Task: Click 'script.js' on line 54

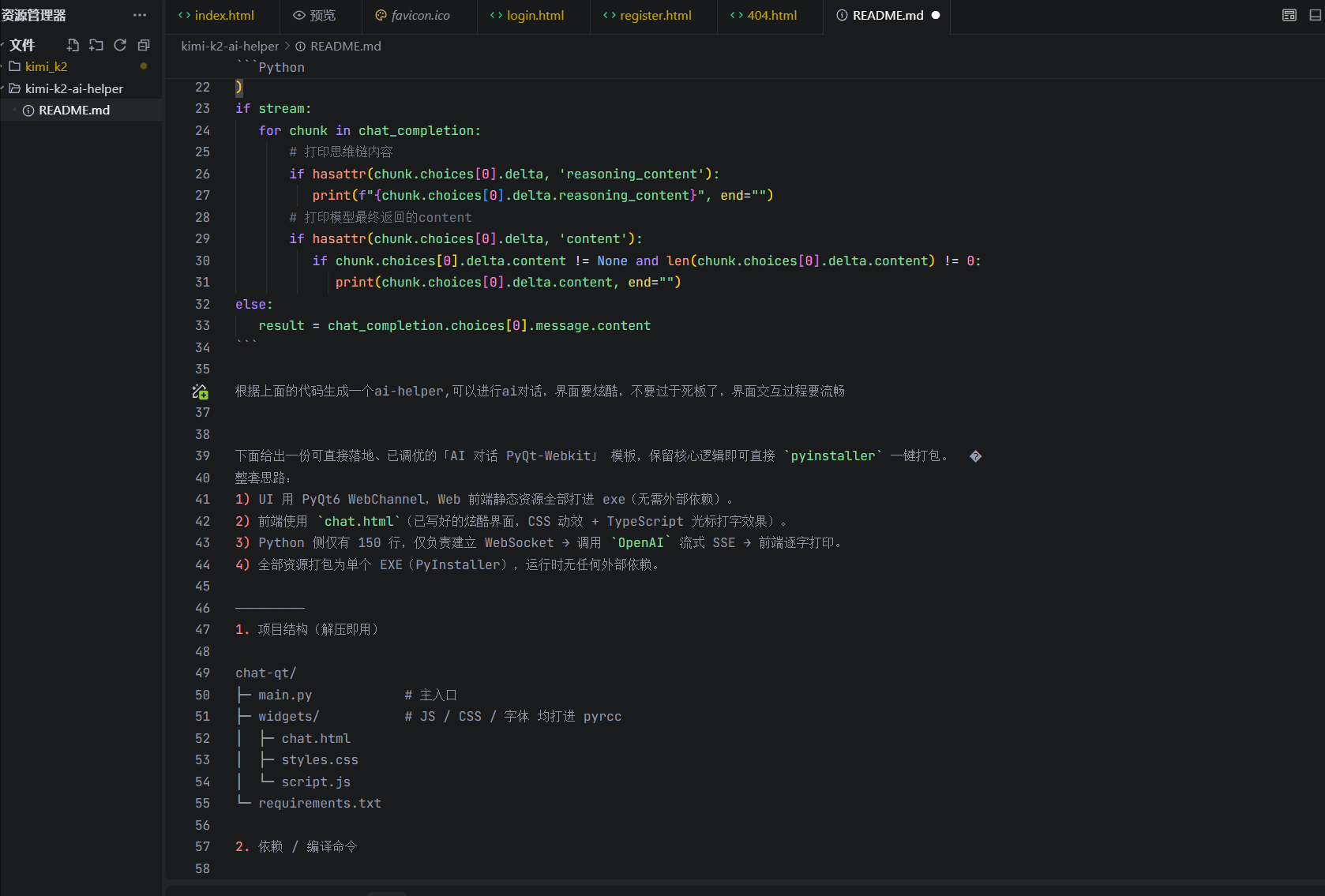Action: point(316,782)
